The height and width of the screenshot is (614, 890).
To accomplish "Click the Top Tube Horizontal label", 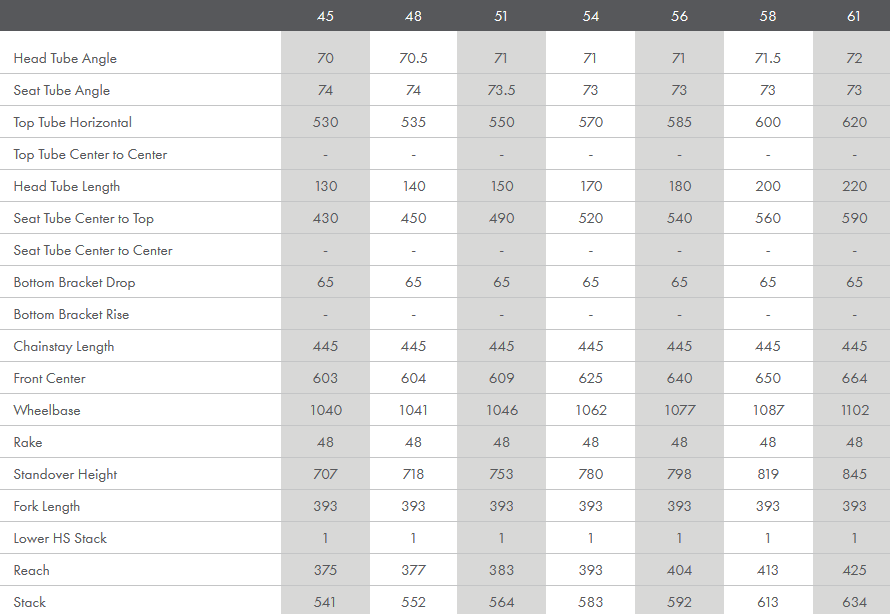I will [x=73, y=123].
